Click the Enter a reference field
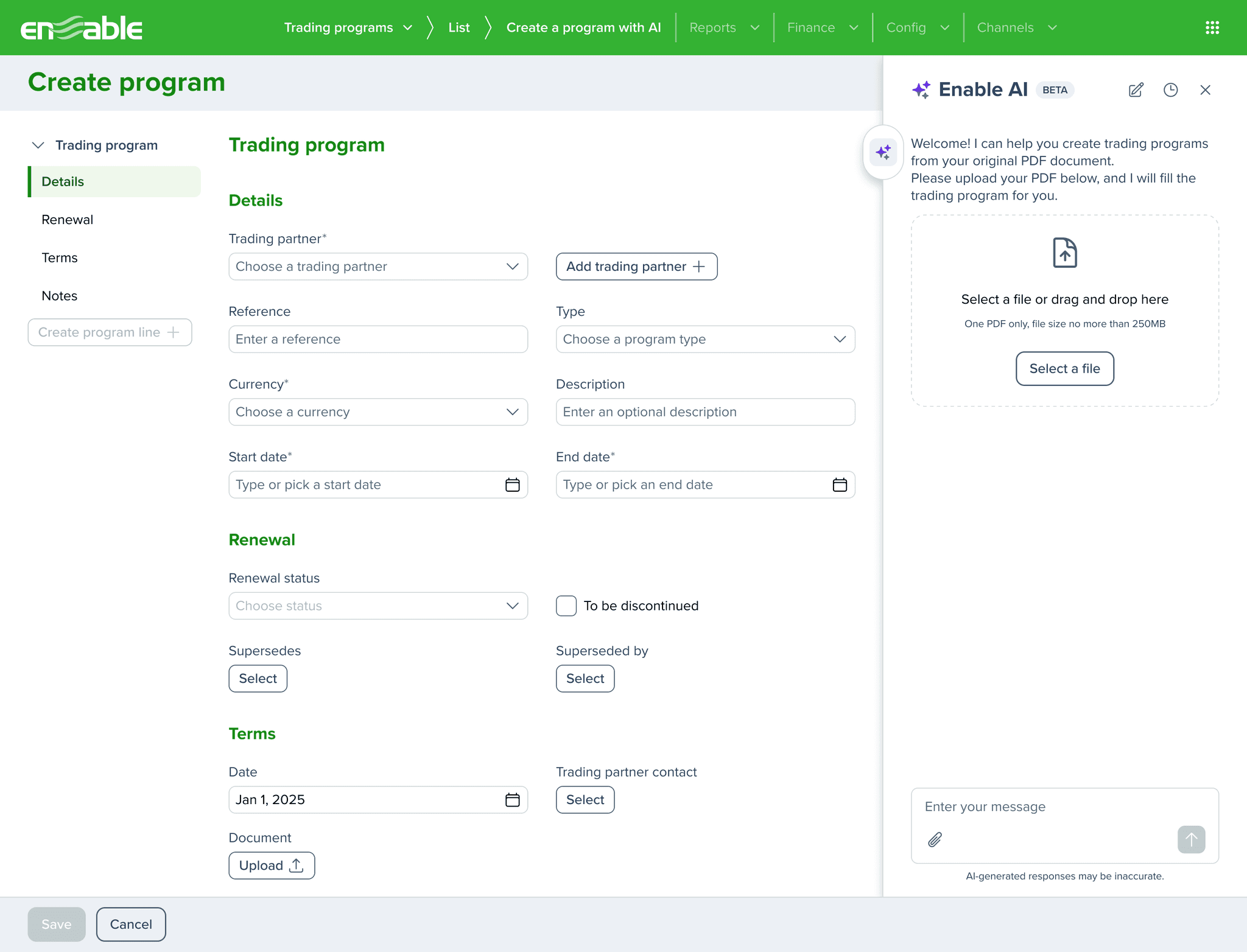Image resolution: width=1247 pixels, height=952 pixels. pyautogui.click(x=378, y=339)
